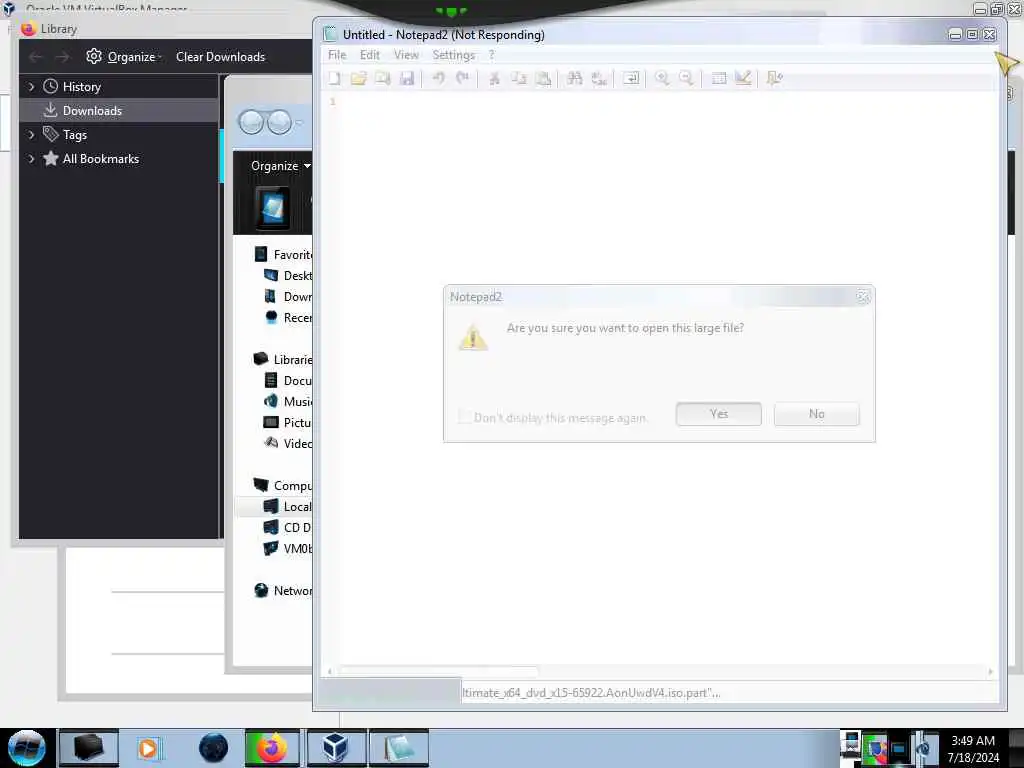Click the Undo icon in Notepad2 toolbar
Image resolution: width=1024 pixels, height=768 pixels.
pos(438,78)
